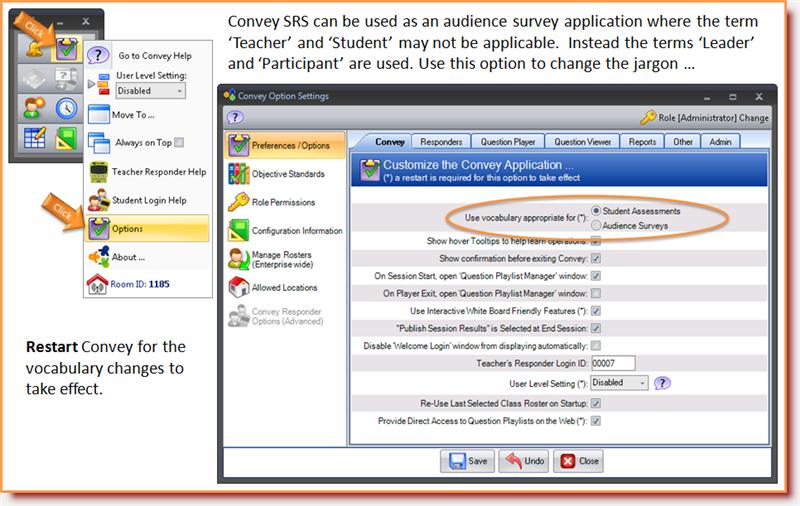
Task: Enable Disable Welcome Login window checkbox
Action: pos(595,346)
